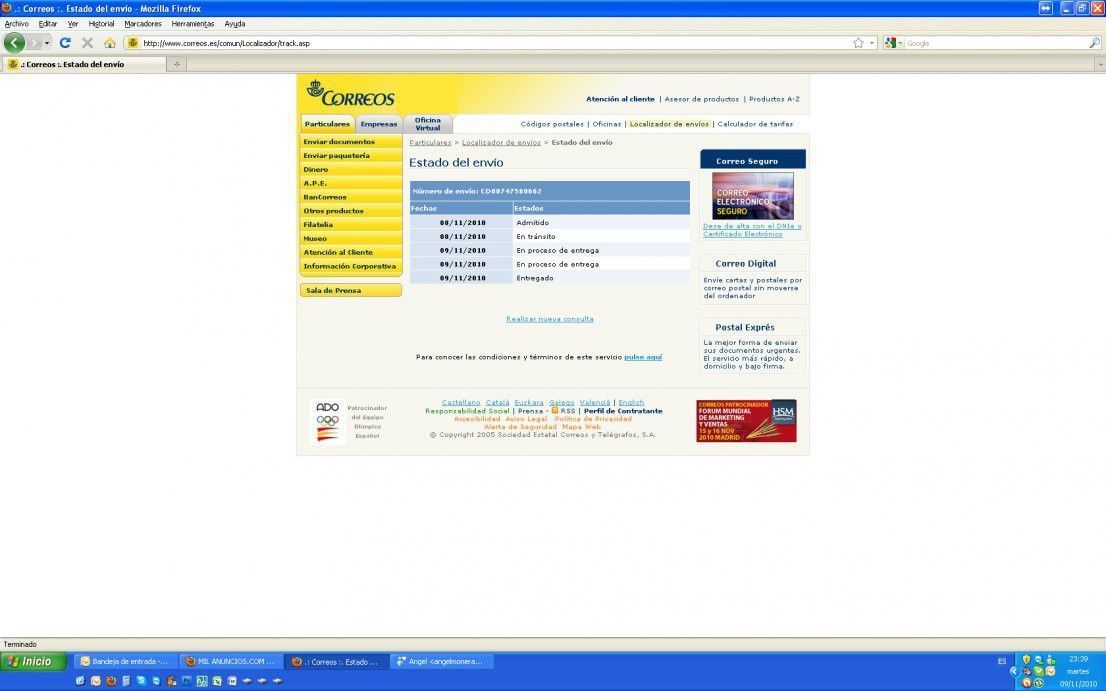Launch Skype from quick launch bar
The image size is (1106, 691).
coord(141,681)
